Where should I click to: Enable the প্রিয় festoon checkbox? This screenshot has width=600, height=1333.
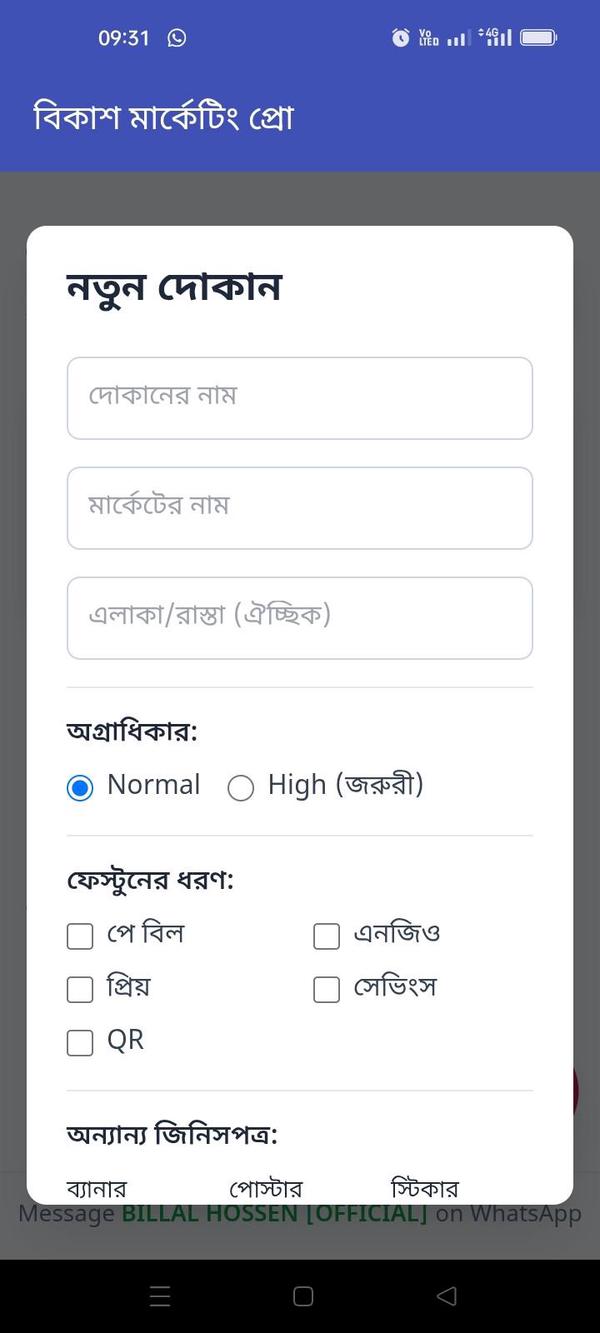click(x=80, y=990)
